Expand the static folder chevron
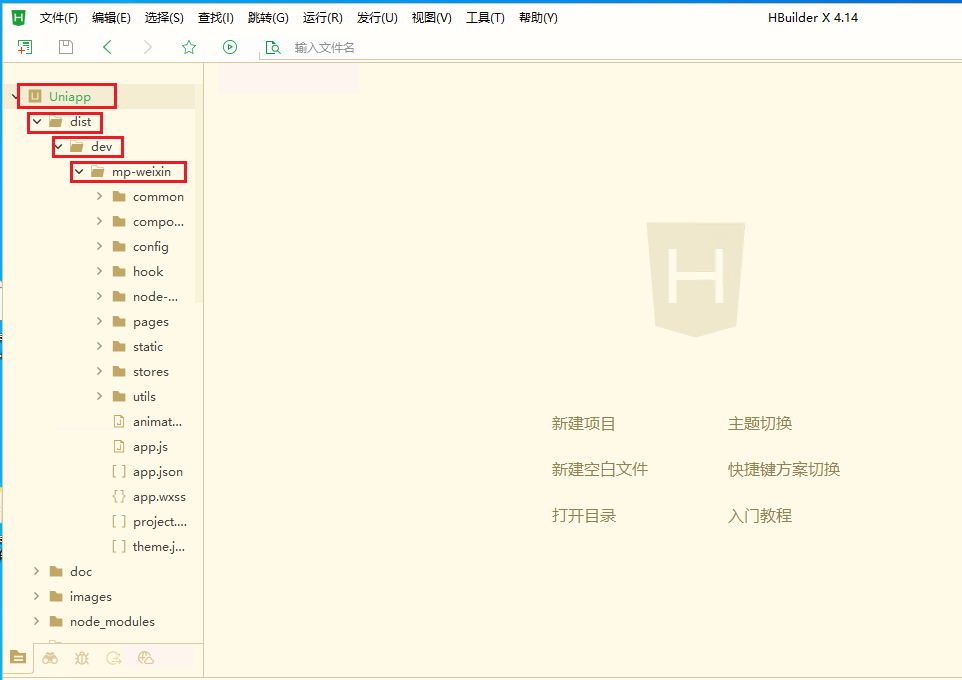Image resolution: width=962 pixels, height=680 pixels. pos(99,346)
